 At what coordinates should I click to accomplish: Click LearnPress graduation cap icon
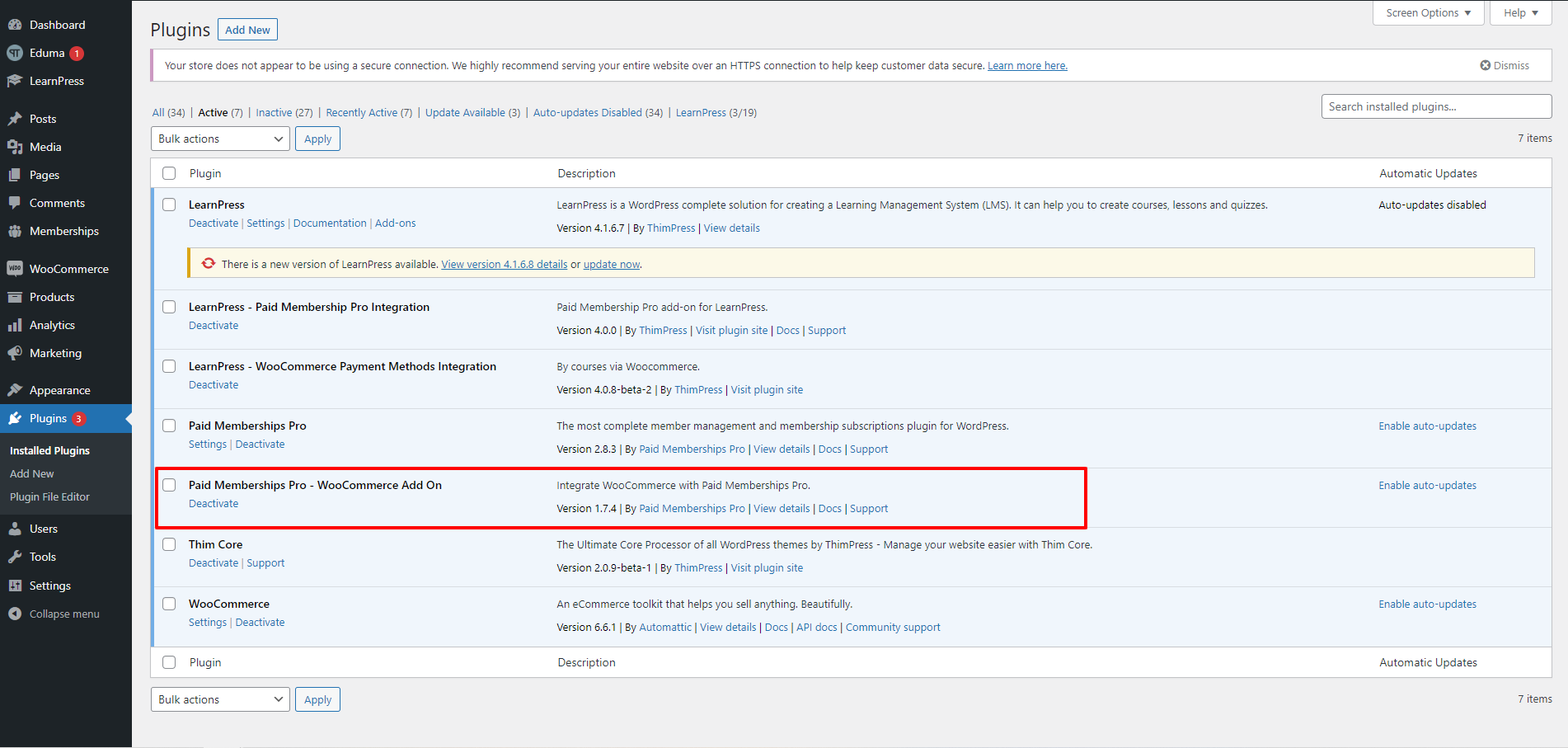click(x=15, y=81)
